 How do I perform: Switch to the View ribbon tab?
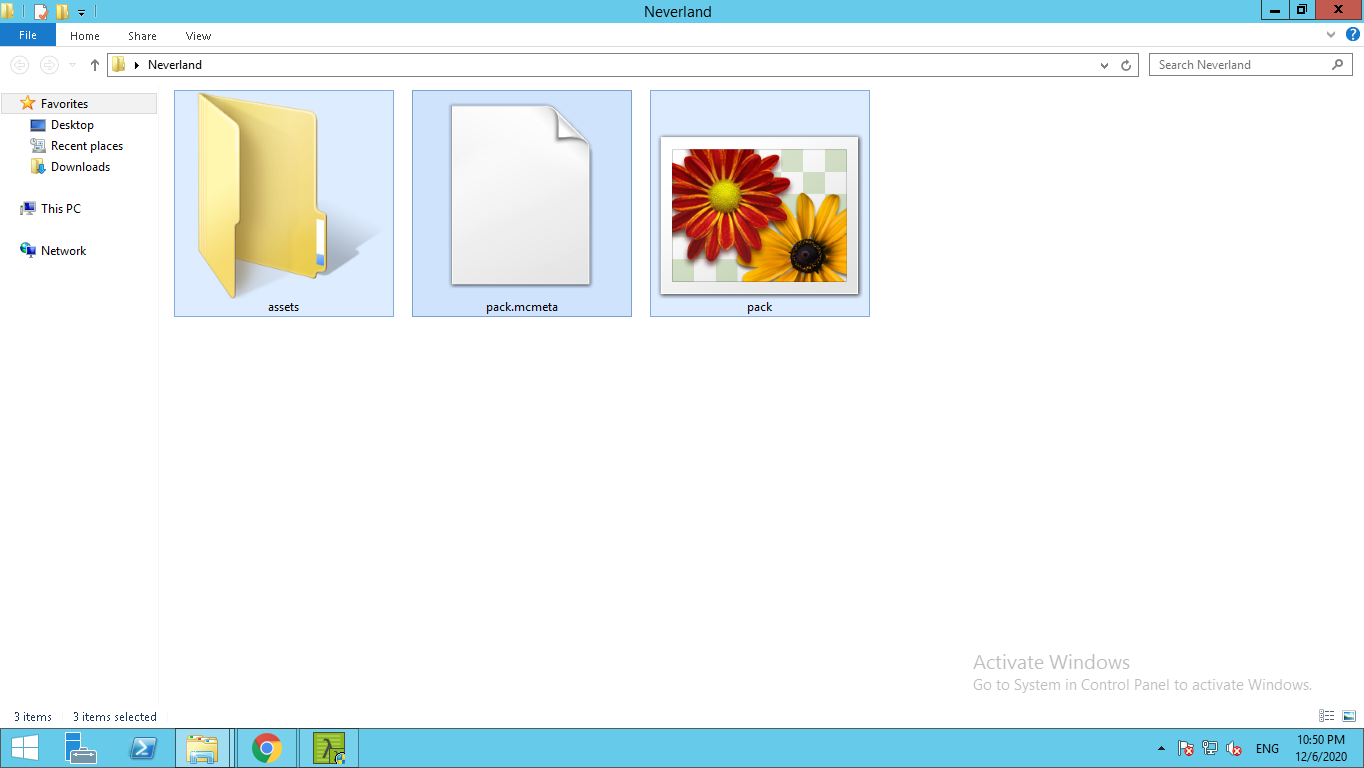(199, 36)
